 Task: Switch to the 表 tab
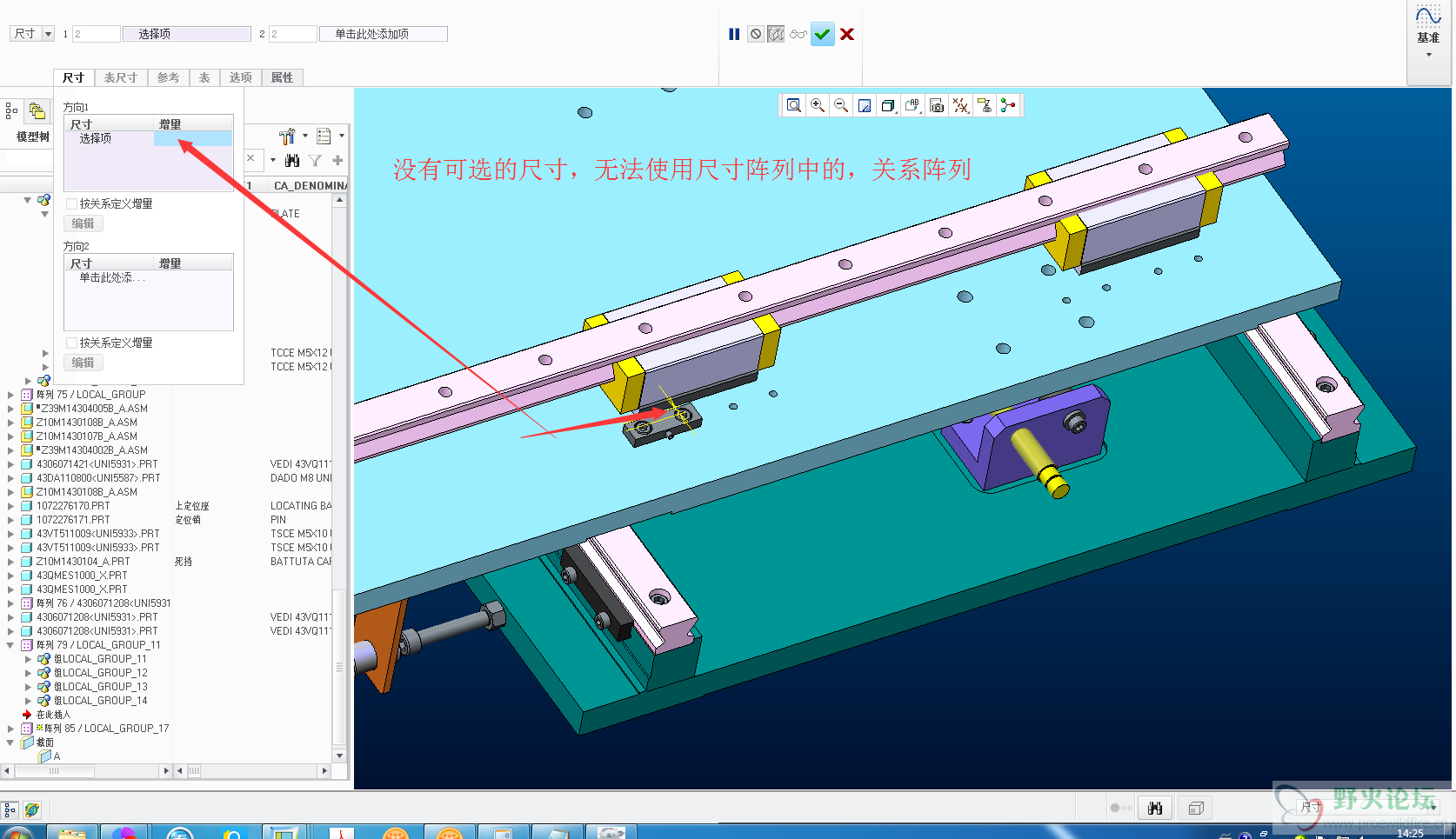[204, 77]
